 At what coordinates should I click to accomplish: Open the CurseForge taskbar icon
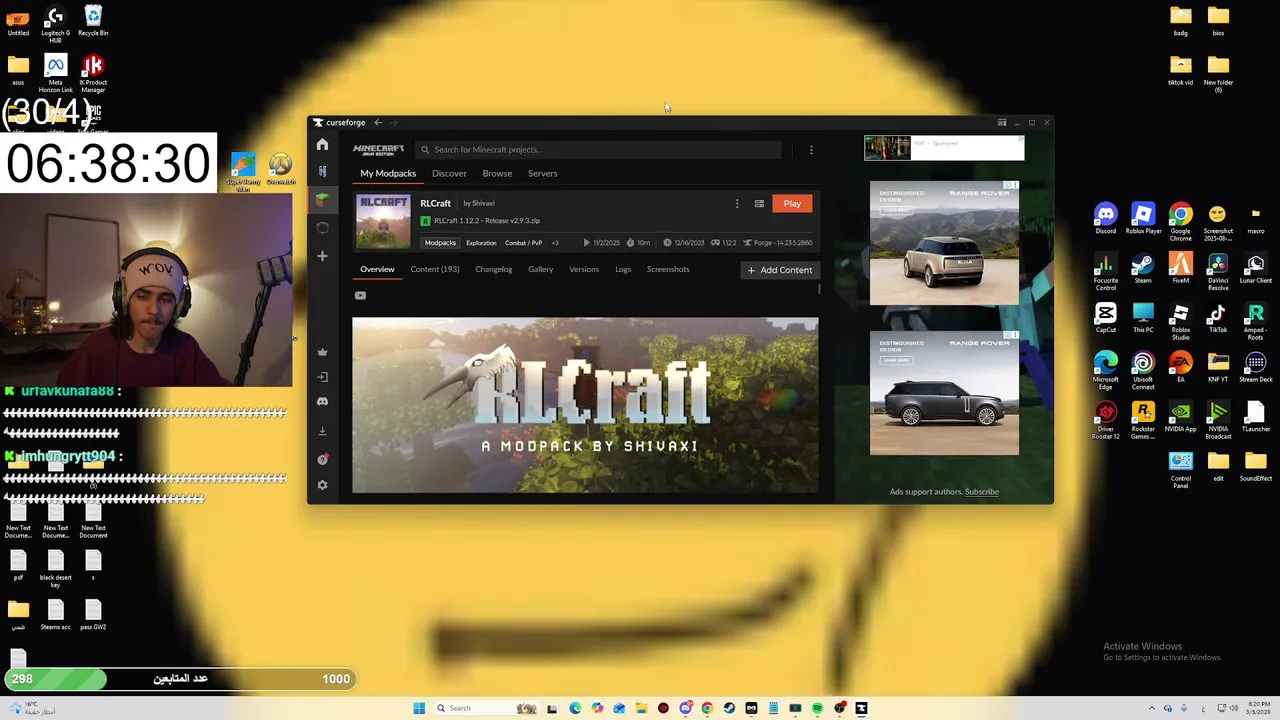pos(861,709)
